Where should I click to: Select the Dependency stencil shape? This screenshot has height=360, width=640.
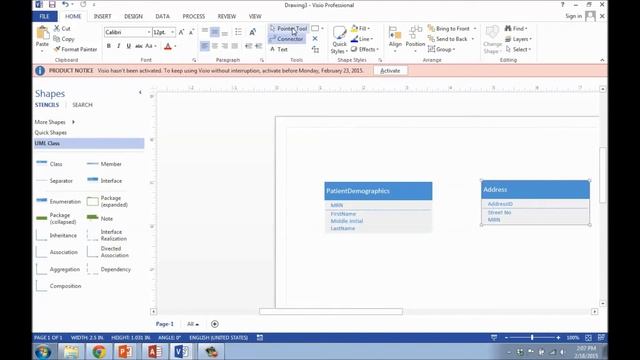[x=109, y=269]
